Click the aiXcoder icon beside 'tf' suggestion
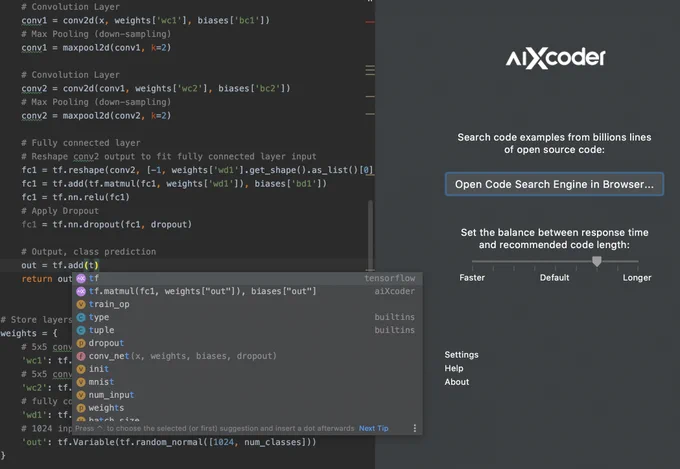The height and width of the screenshot is (469, 680). [x=81, y=278]
